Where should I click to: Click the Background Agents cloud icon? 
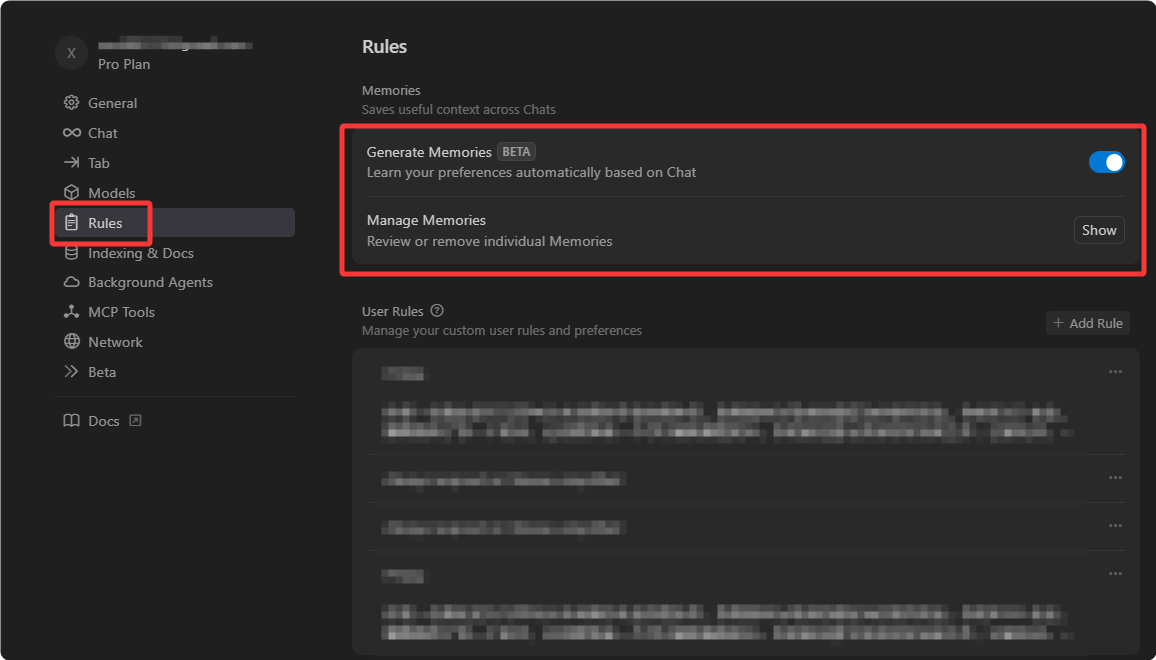(72, 282)
